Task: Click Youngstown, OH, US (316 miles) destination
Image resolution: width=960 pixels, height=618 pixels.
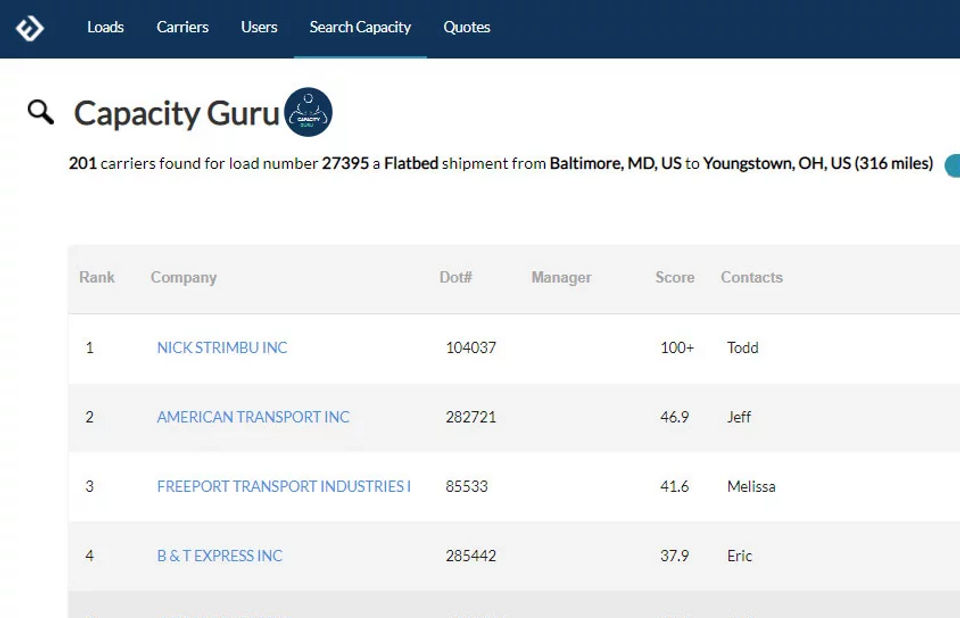Action: point(818,164)
